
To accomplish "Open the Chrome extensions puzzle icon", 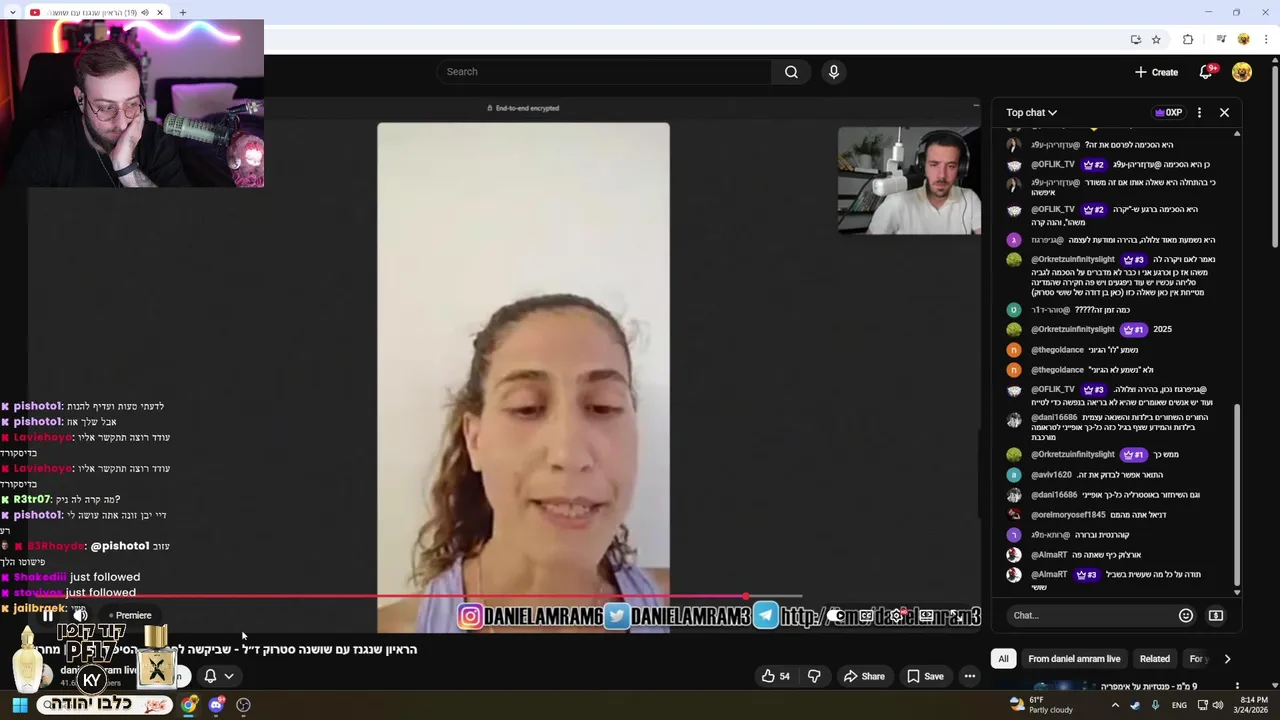I will [x=1188, y=39].
